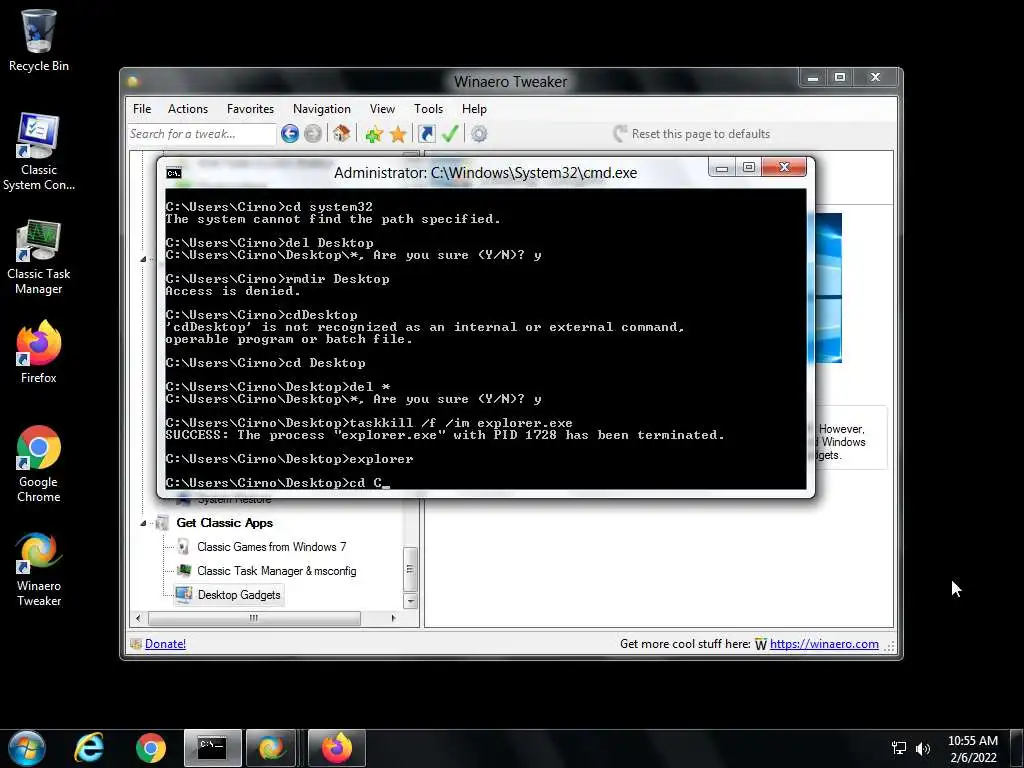Close the Winaero Tweaker window
This screenshot has width=1024, height=768.
pos(875,78)
